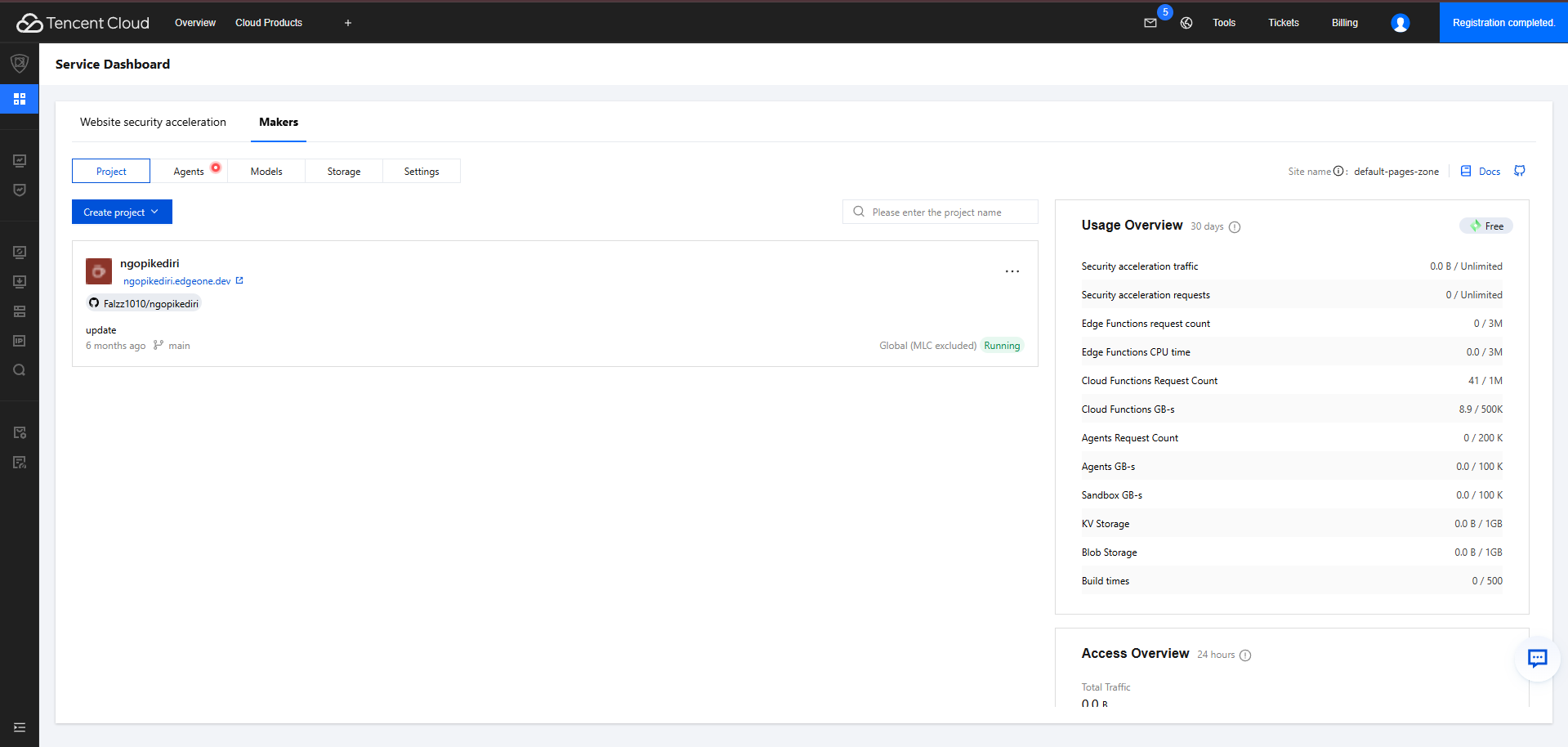Open the ngopikediri project three-dot menu
1568x747 pixels.
pos(1012,271)
